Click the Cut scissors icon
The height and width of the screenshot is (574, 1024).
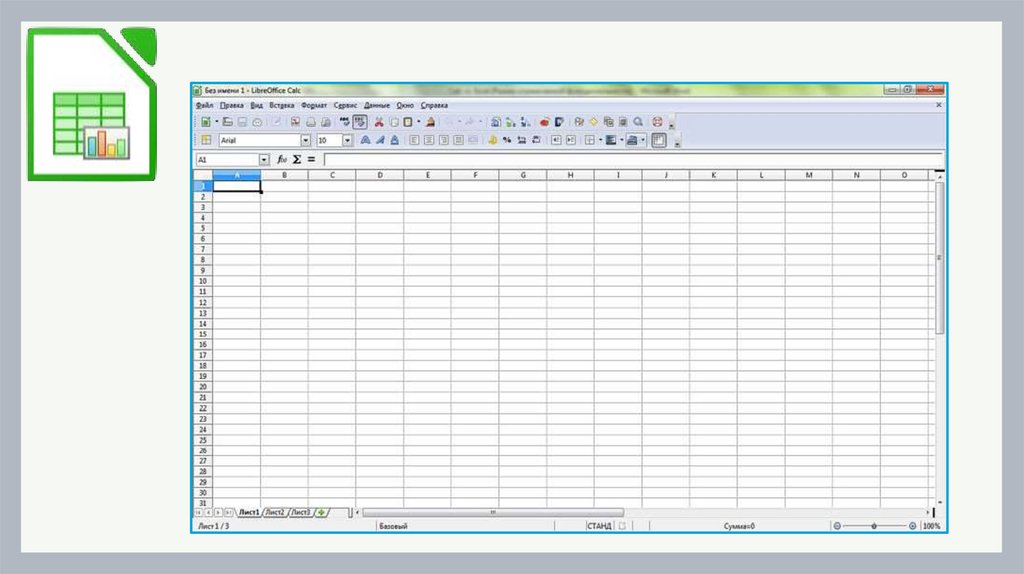tap(379, 122)
